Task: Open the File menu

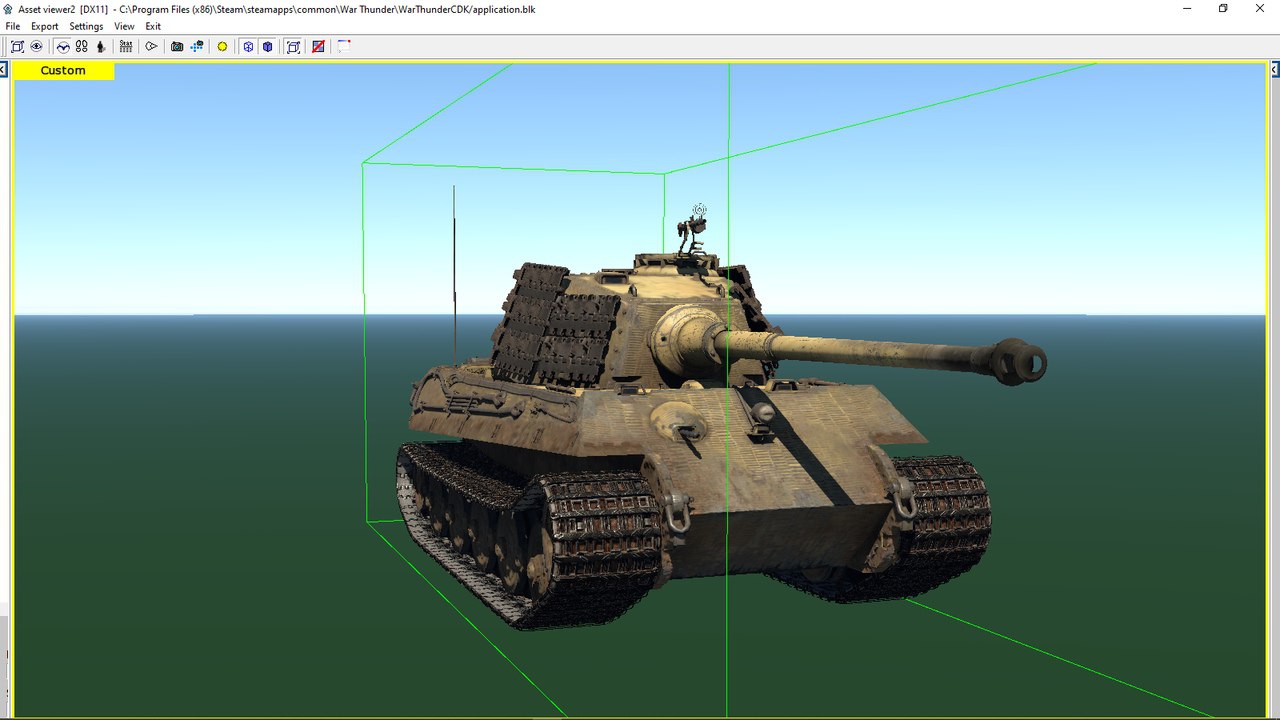Action: point(13,26)
